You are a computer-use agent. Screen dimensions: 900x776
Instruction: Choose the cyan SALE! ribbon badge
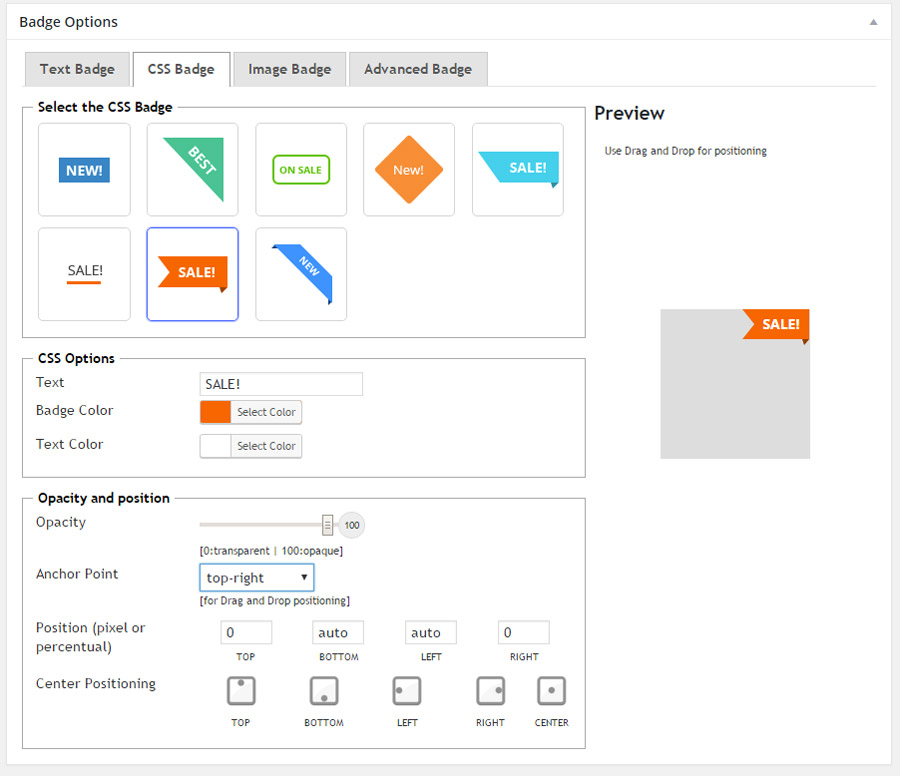coord(518,170)
